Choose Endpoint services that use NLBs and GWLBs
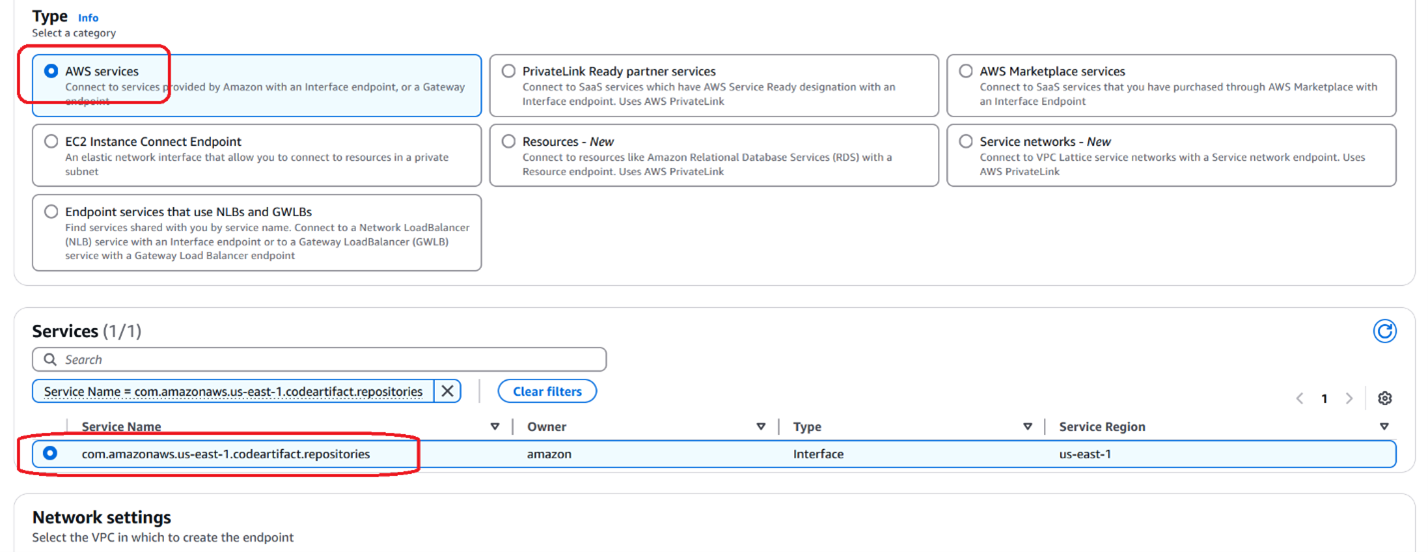 [x=51, y=211]
